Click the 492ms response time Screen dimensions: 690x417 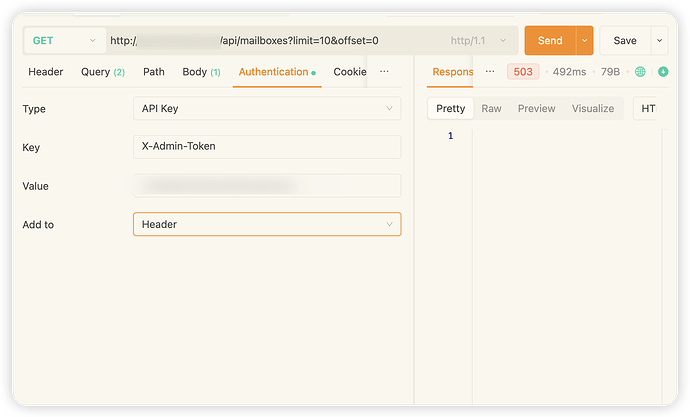coord(569,72)
